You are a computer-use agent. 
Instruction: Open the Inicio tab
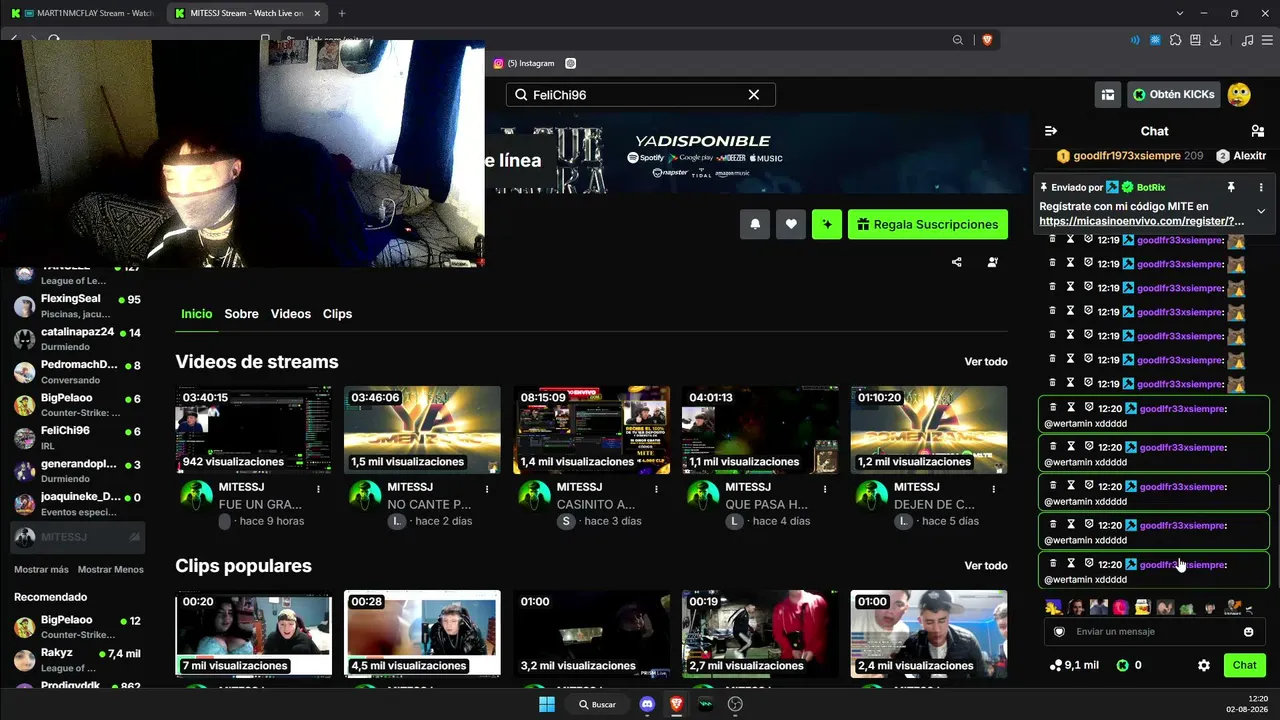coord(197,314)
